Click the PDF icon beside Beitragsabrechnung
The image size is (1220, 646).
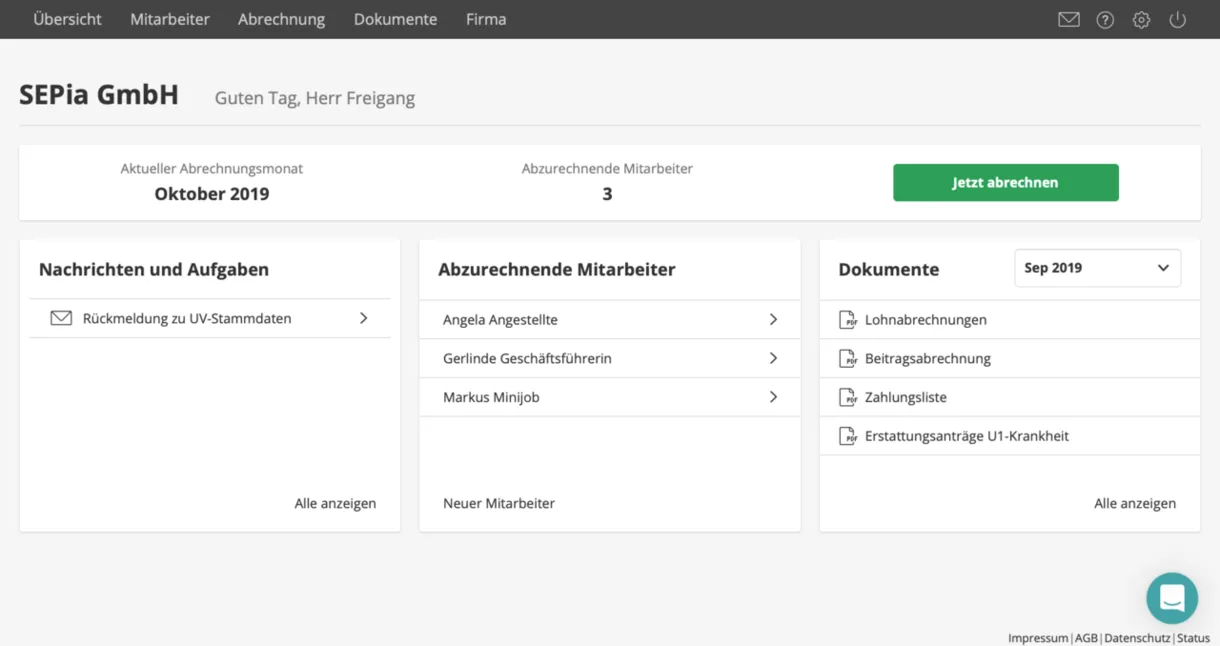[848, 358]
